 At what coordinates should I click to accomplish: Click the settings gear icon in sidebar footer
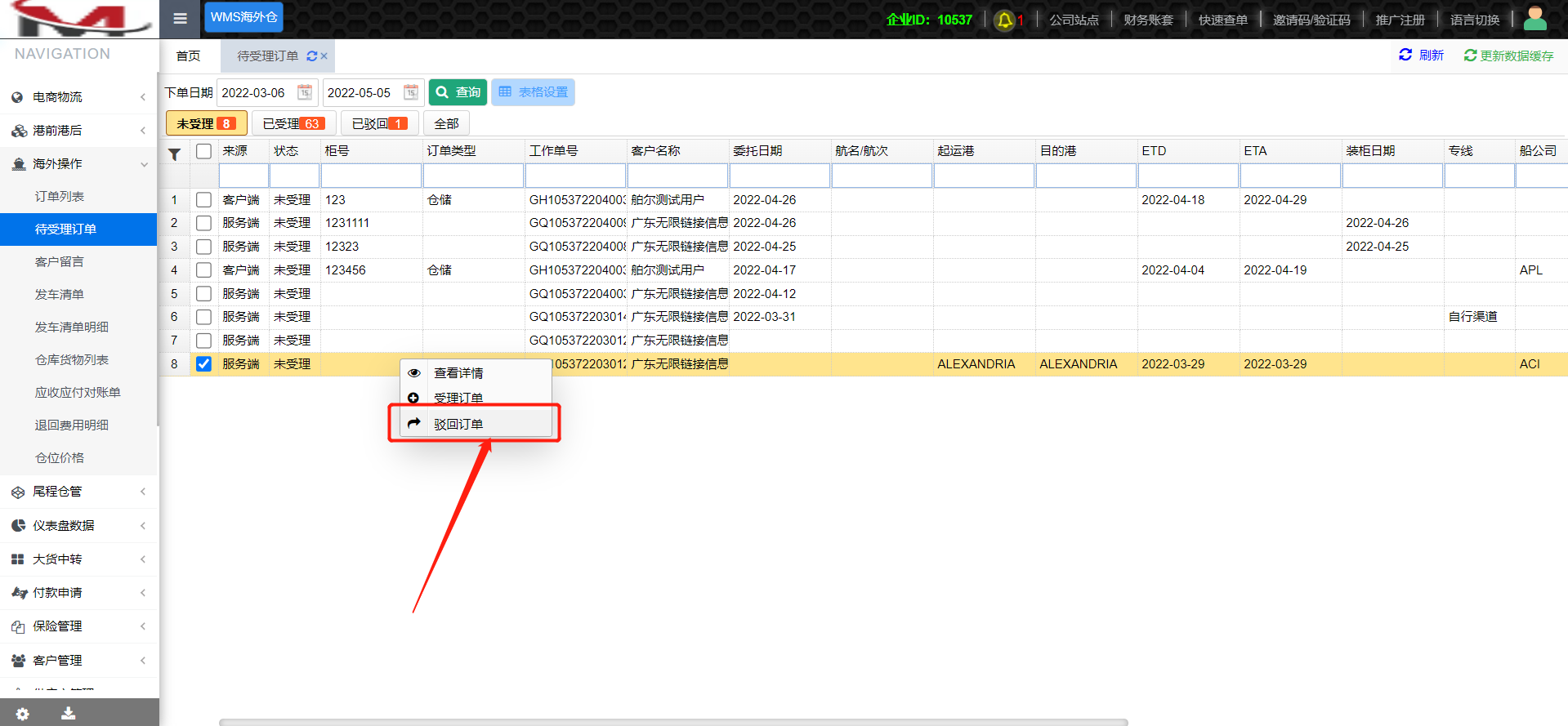click(x=23, y=714)
